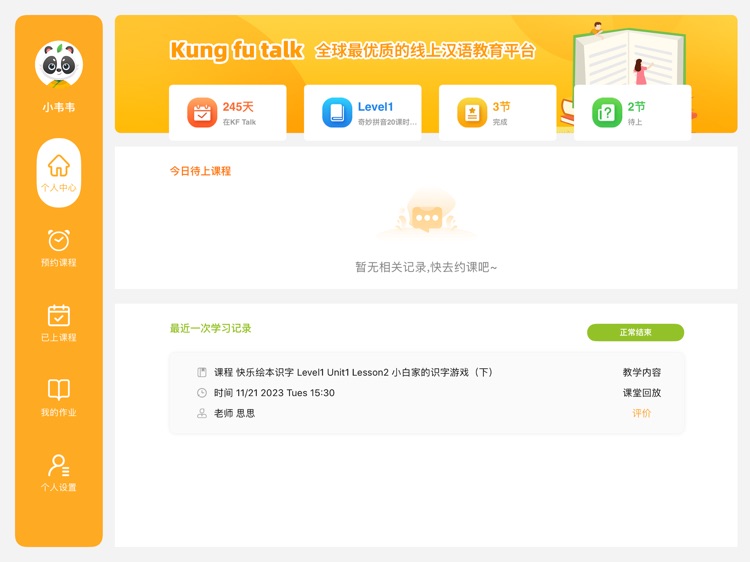Click the 今日待上课程 heading
This screenshot has width=750, height=562.
(x=200, y=171)
